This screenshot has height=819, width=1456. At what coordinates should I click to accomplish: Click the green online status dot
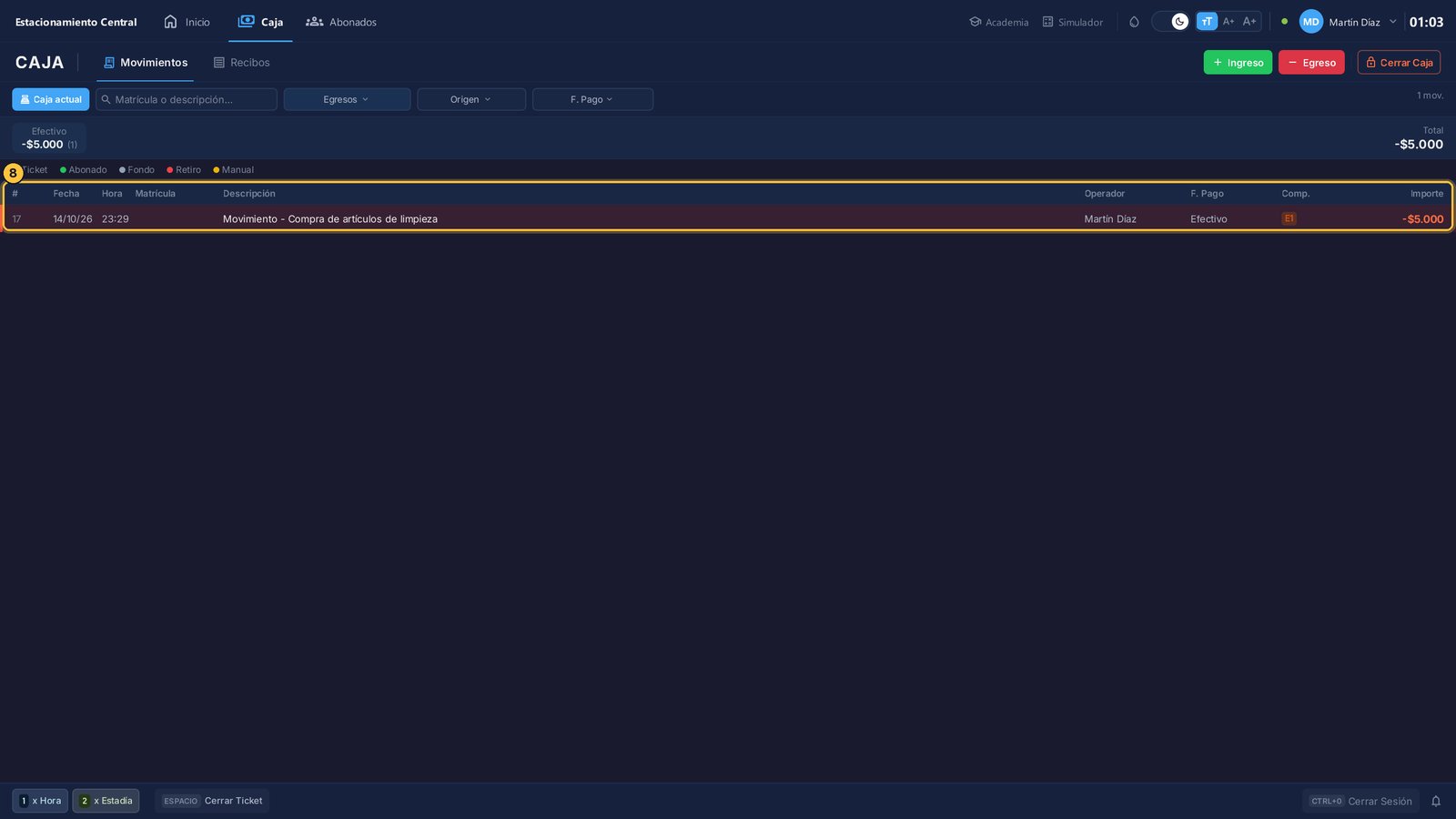tap(1284, 22)
